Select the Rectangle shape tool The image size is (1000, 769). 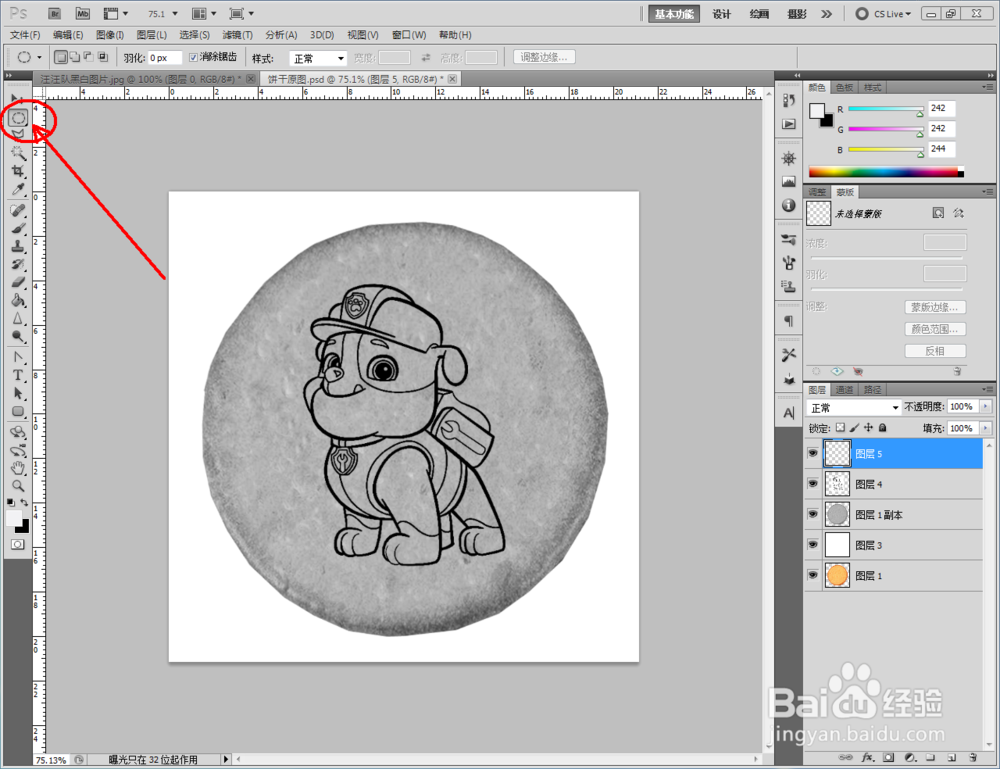(18, 411)
